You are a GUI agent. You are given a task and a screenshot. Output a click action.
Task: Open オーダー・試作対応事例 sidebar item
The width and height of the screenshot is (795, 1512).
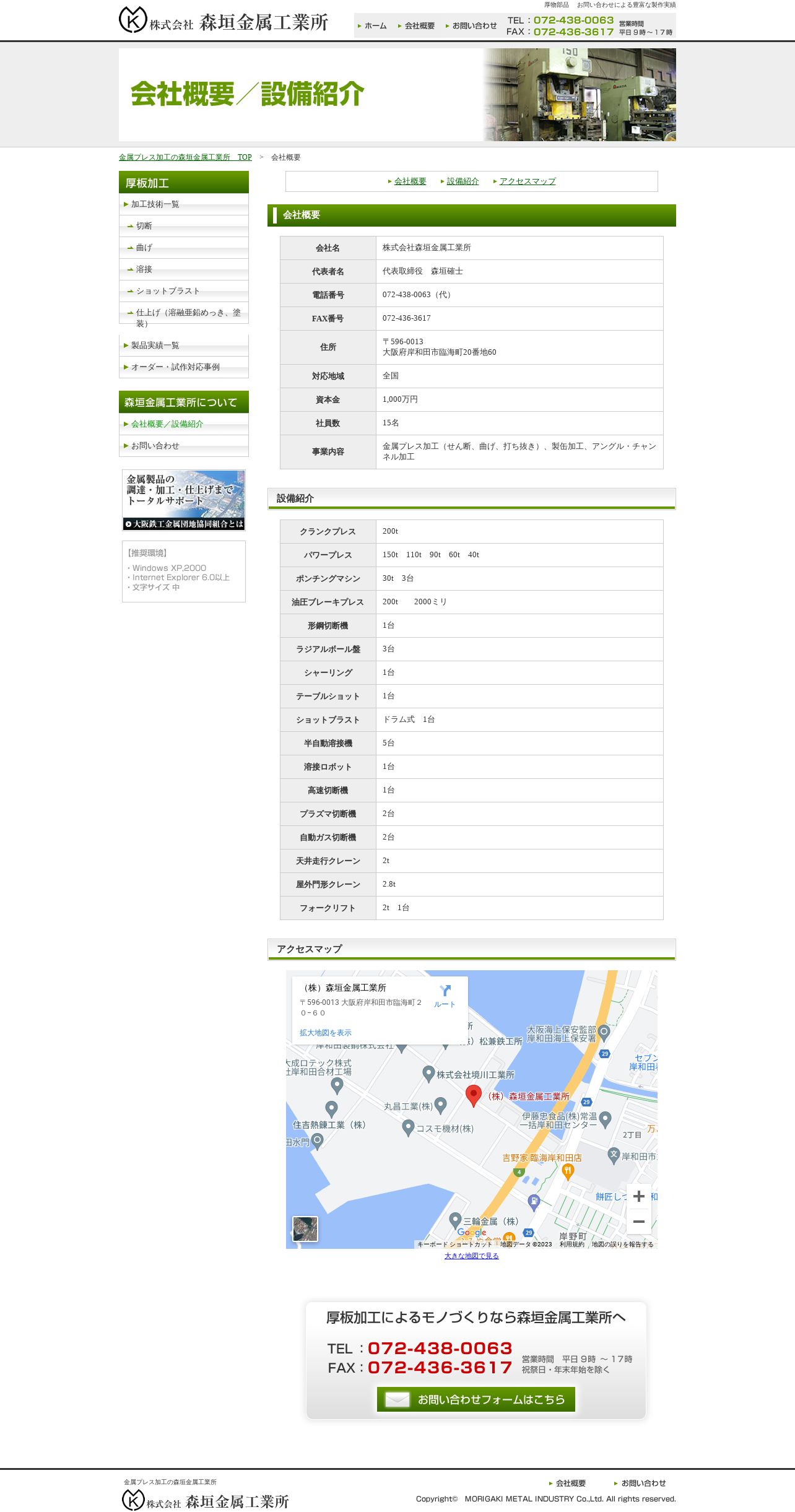tap(184, 367)
